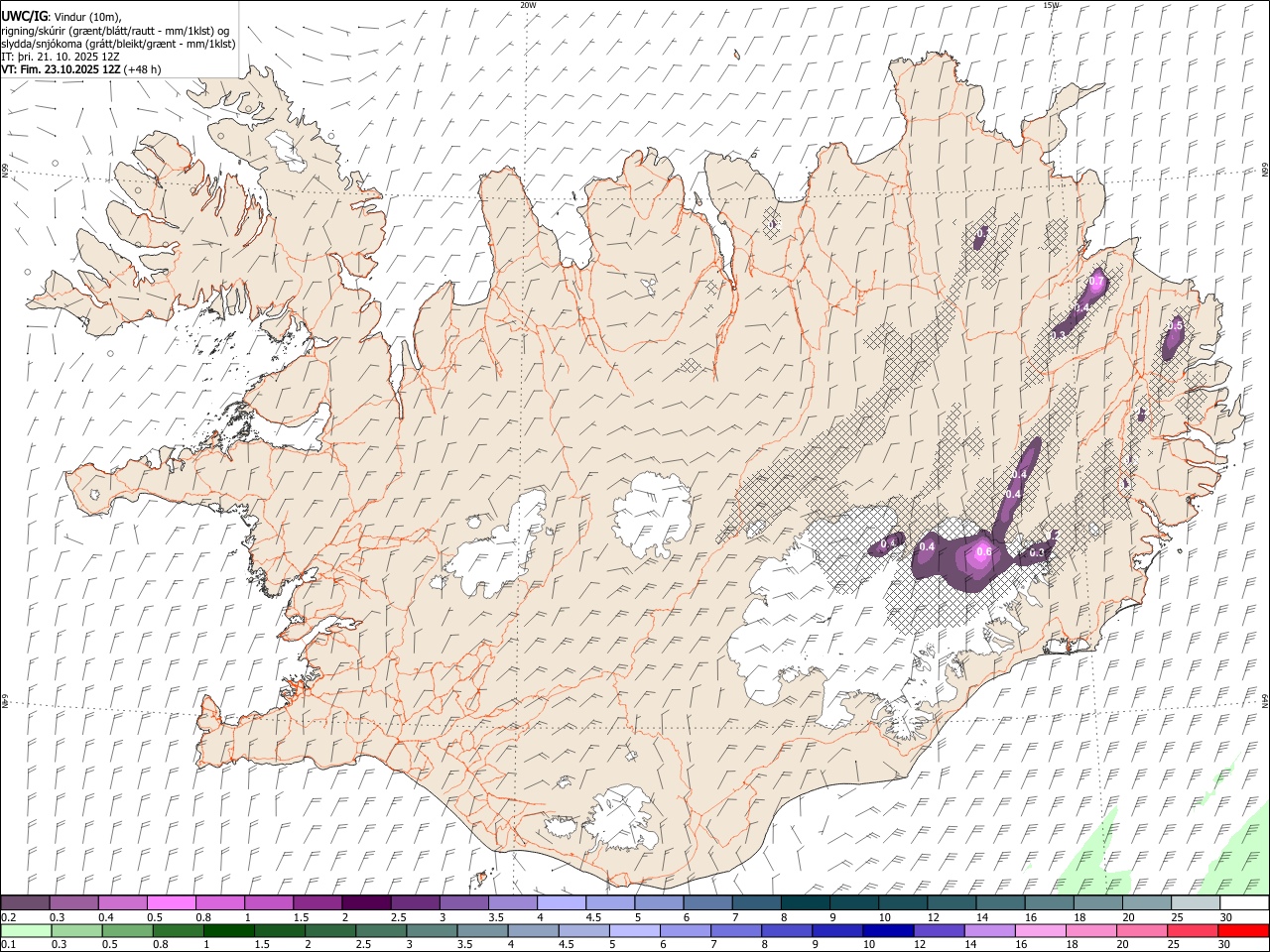Viewport: 1270px width, 952px height.
Task: Click the upper legend swatch starting at 4
Action: (562, 903)
